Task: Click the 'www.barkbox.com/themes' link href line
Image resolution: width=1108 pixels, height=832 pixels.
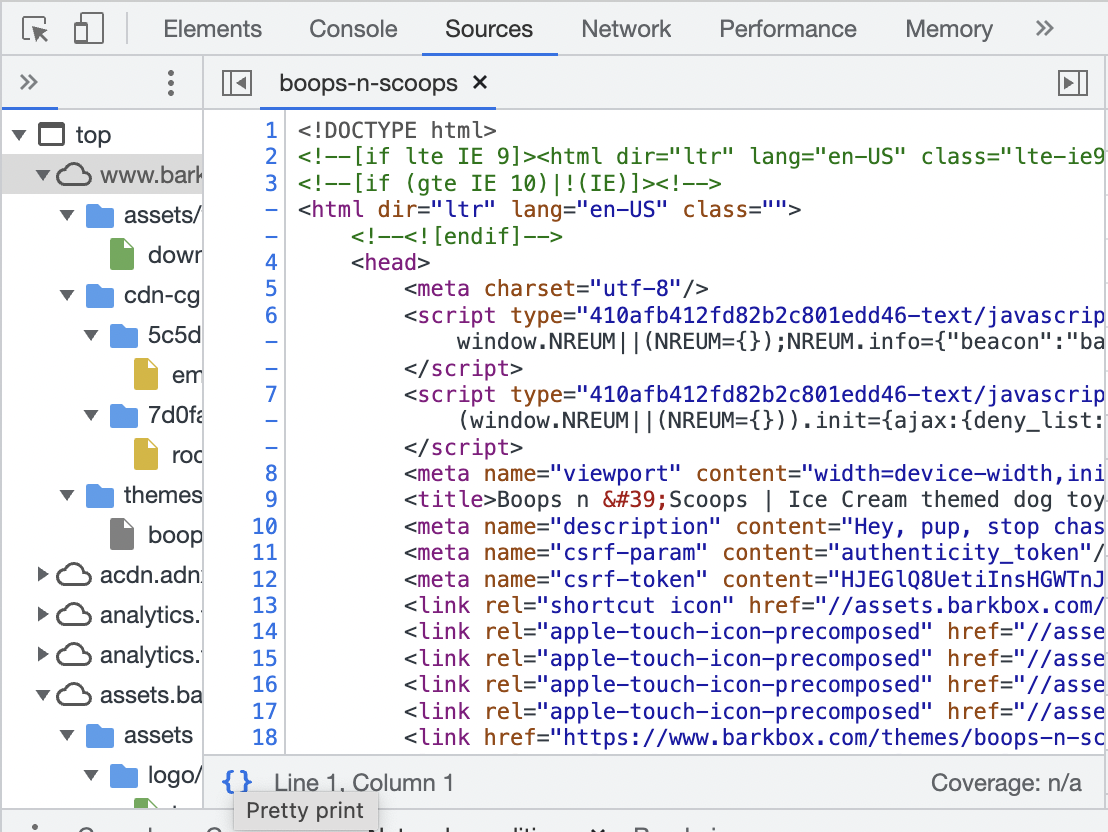Action: pos(753,737)
